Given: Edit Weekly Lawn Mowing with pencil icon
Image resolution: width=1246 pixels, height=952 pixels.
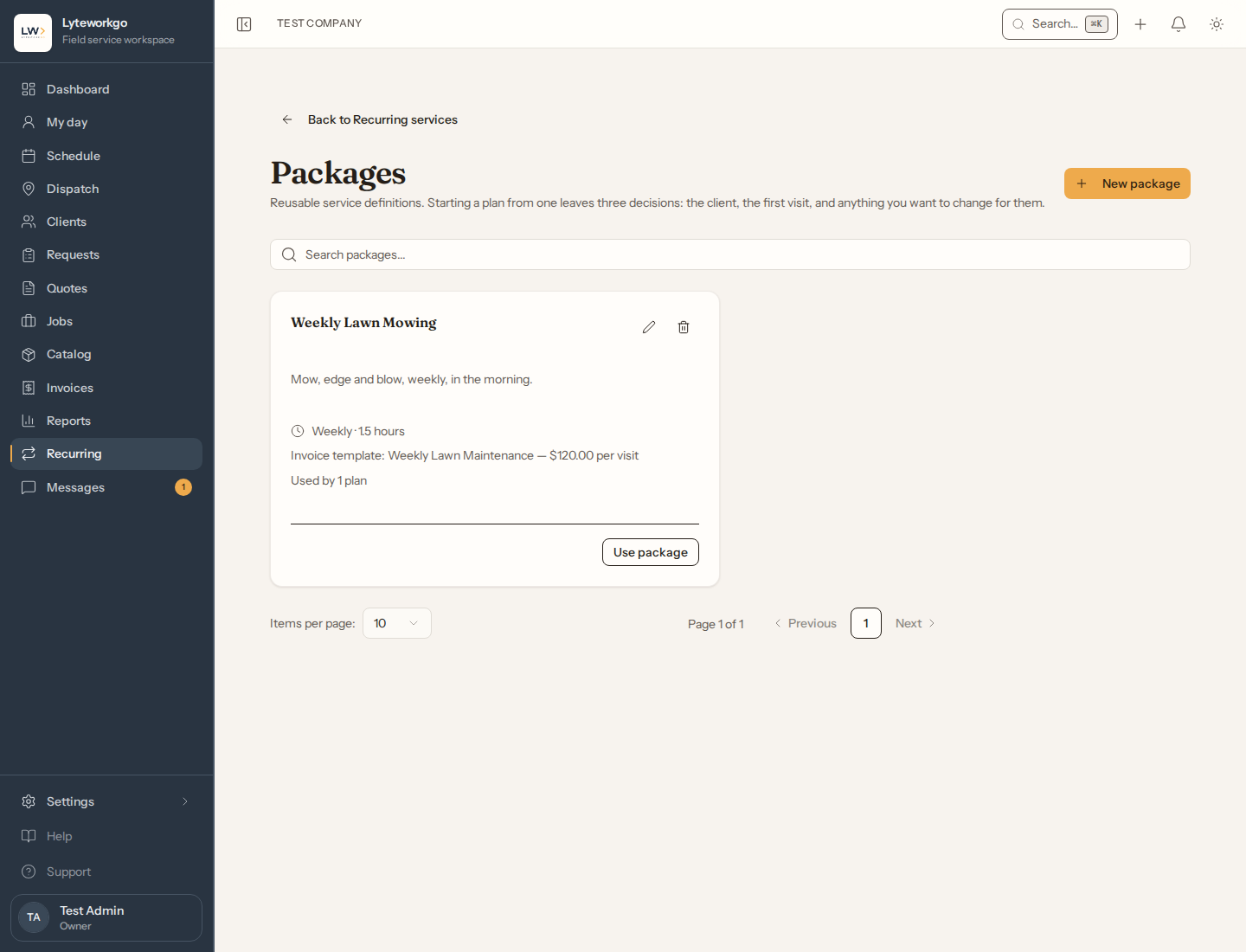Looking at the screenshot, I should pos(649,327).
